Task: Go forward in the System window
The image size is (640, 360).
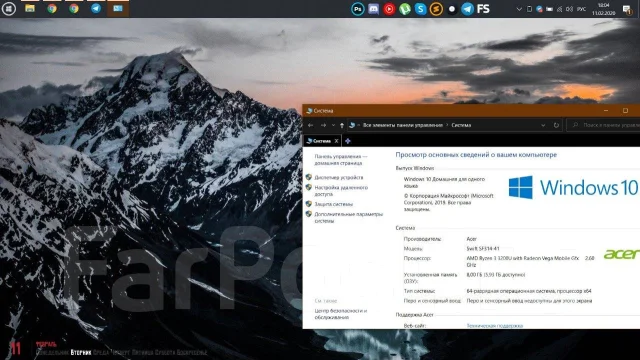Action: 323,125
